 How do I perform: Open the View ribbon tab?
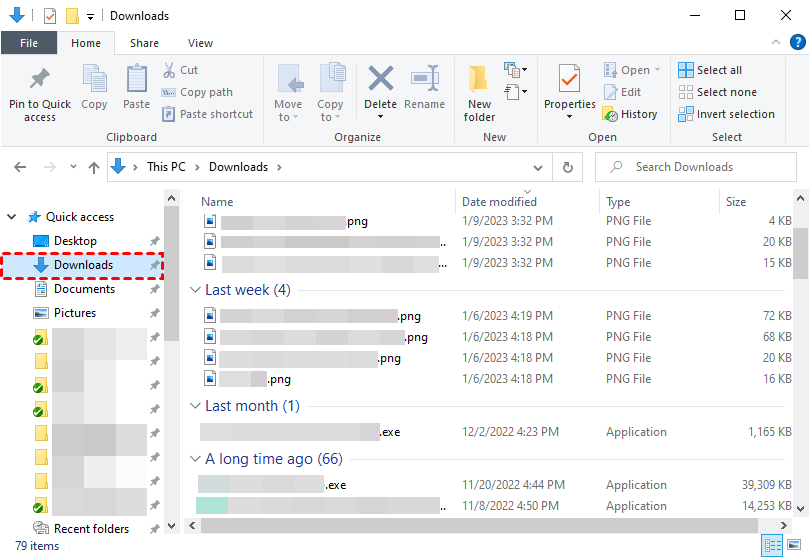[200, 43]
